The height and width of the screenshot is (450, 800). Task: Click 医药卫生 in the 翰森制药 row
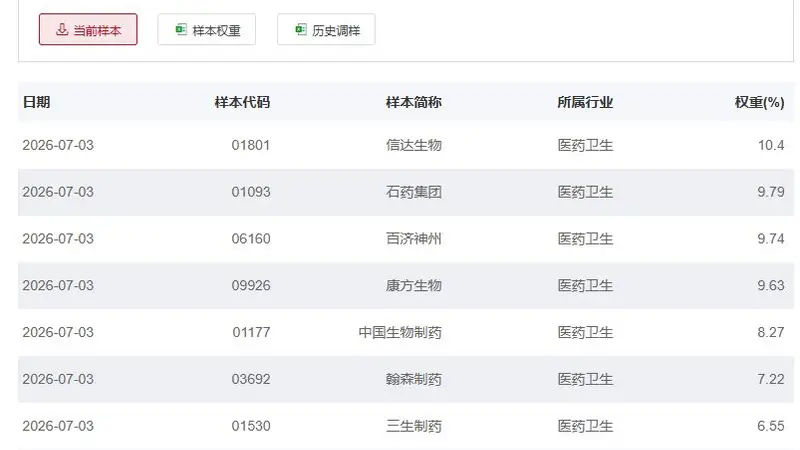click(x=585, y=380)
